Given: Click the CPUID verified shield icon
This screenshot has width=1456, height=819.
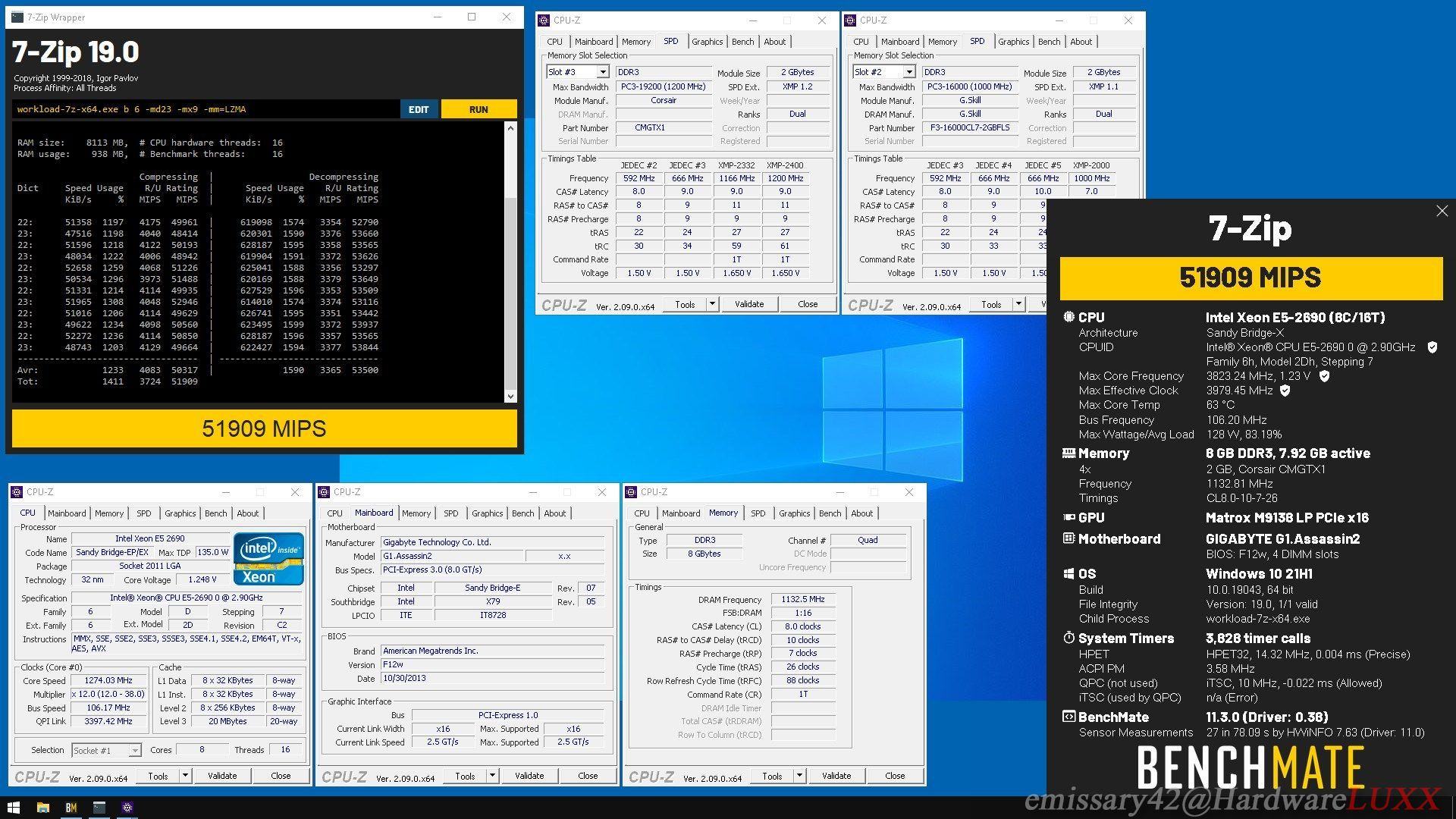Looking at the screenshot, I should (1432, 347).
